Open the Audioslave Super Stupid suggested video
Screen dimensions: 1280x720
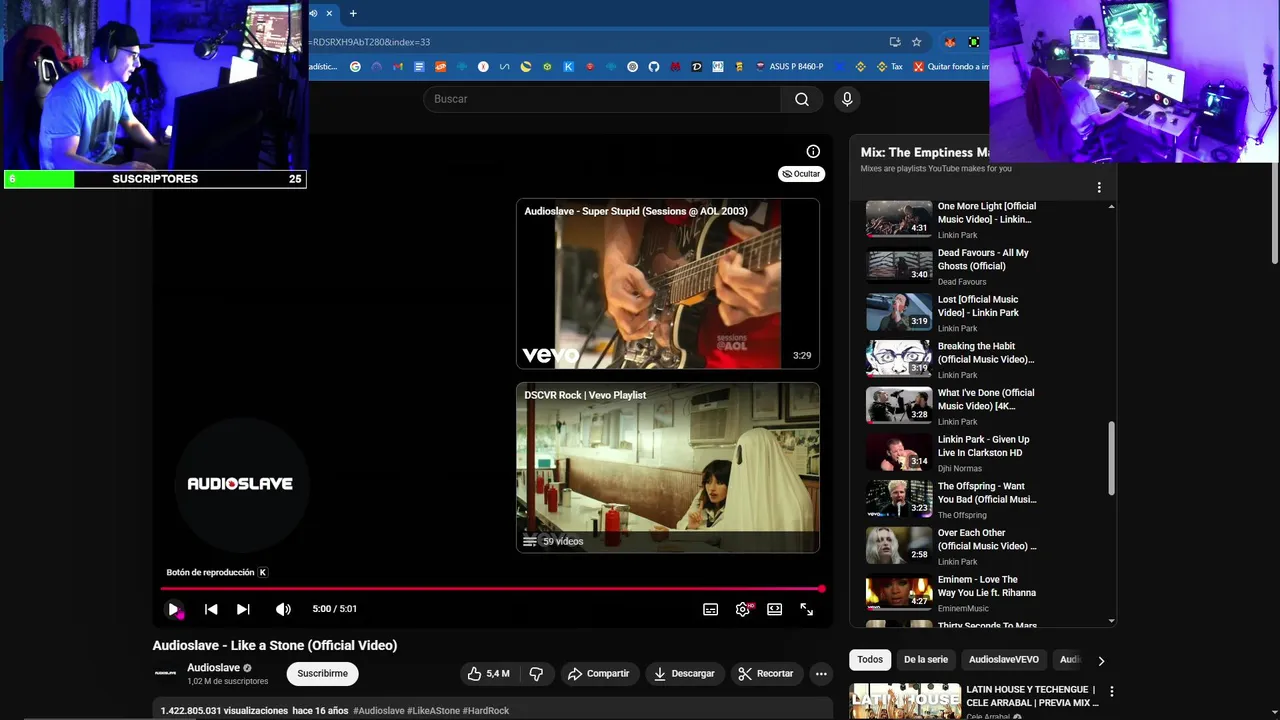pyautogui.click(x=668, y=284)
